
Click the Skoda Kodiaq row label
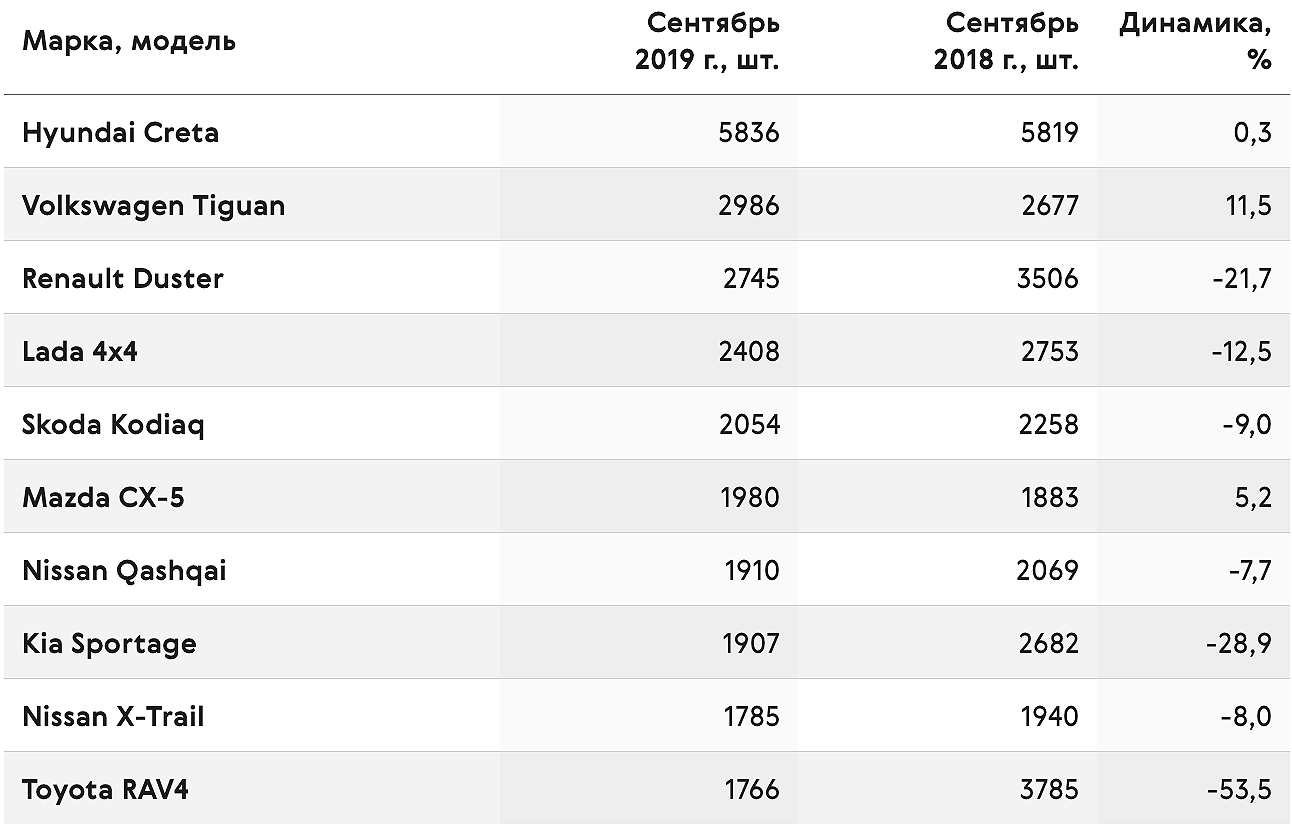coord(113,425)
